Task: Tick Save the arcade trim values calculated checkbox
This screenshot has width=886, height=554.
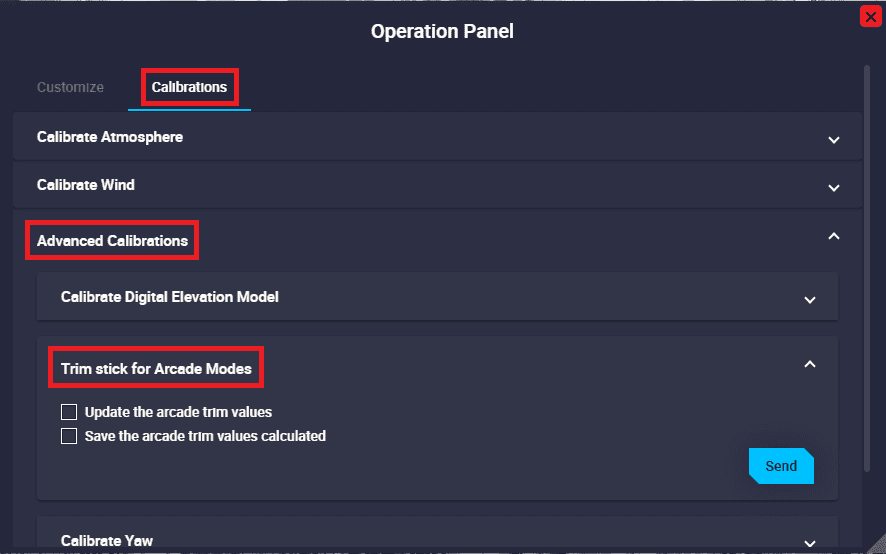Action: 69,436
